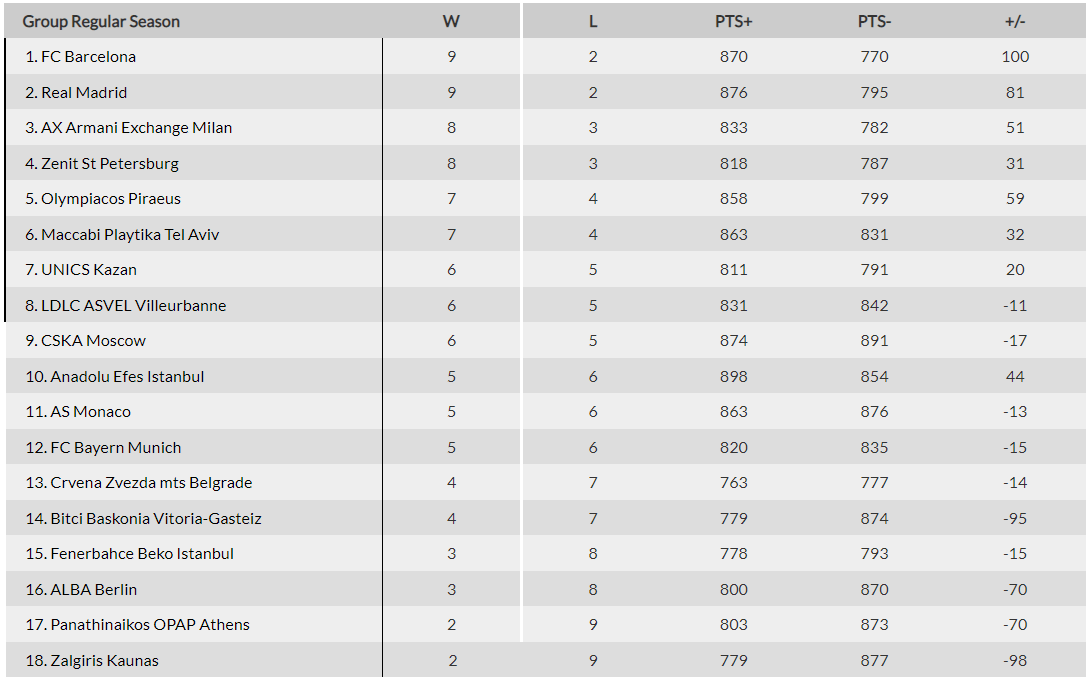
Task: Sort by the W column header
Action: [x=451, y=22]
